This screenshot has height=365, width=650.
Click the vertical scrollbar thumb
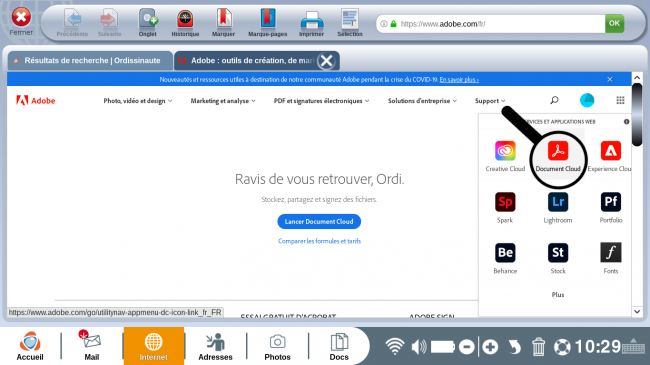click(x=637, y=114)
